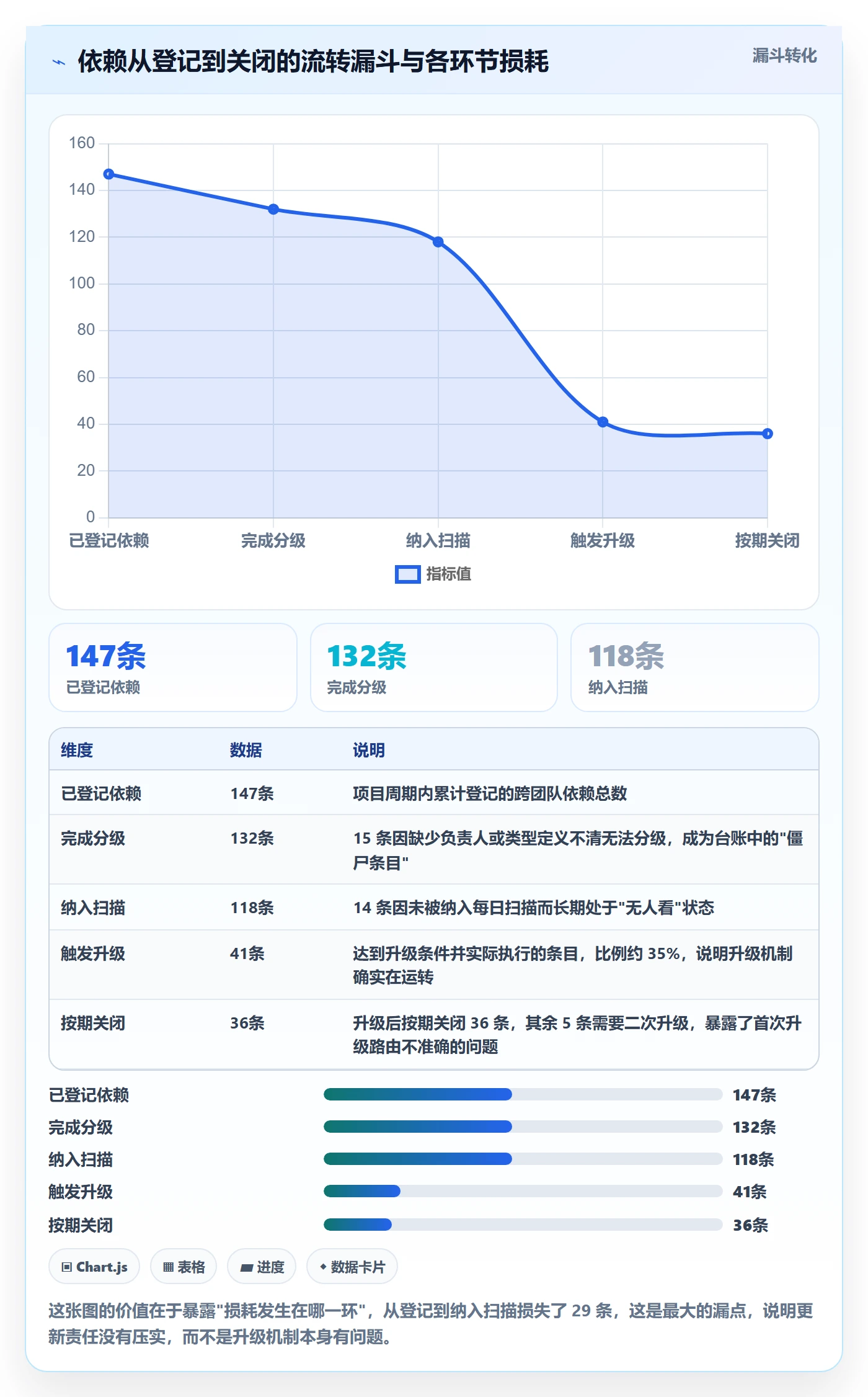Click the chart data point for 已登记依赖
This screenshot has width=868, height=1397.
click(108, 174)
